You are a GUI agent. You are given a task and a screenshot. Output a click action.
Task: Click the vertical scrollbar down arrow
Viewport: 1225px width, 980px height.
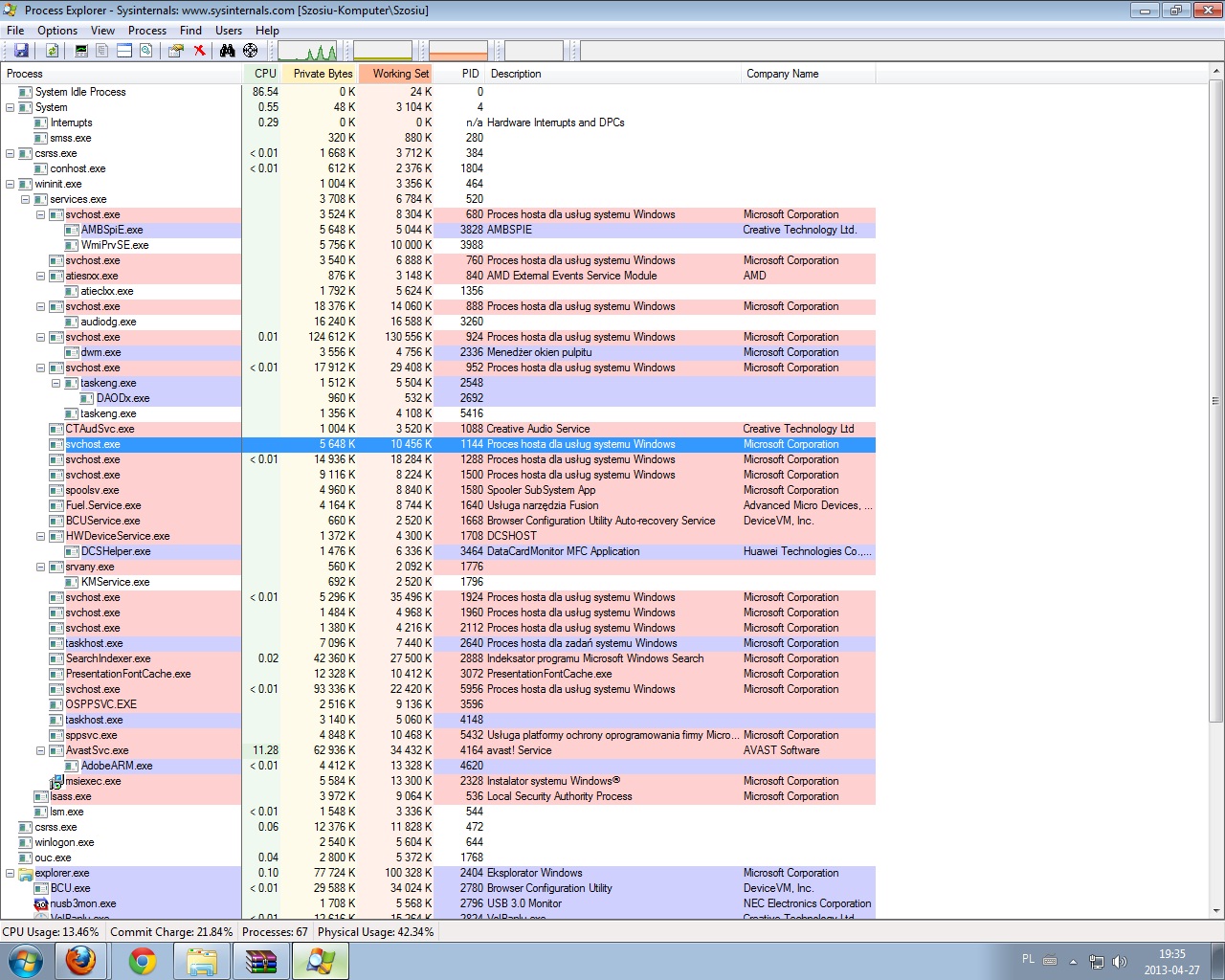pyautogui.click(x=1216, y=911)
